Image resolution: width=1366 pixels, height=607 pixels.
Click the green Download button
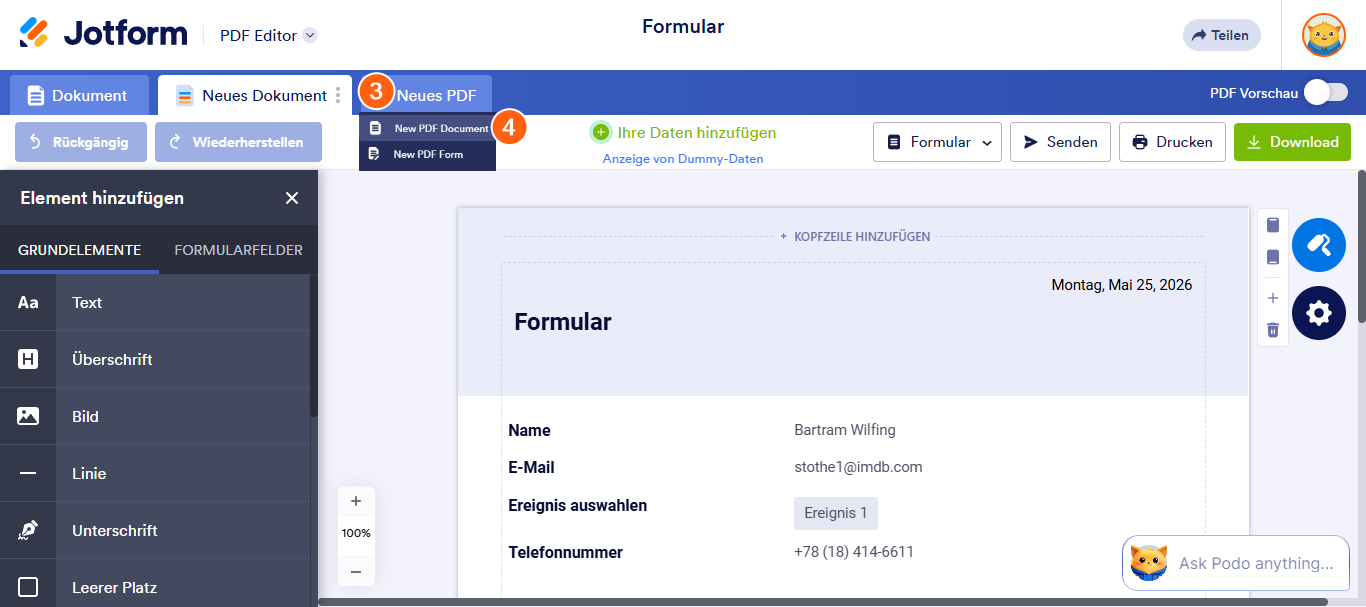(1292, 142)
